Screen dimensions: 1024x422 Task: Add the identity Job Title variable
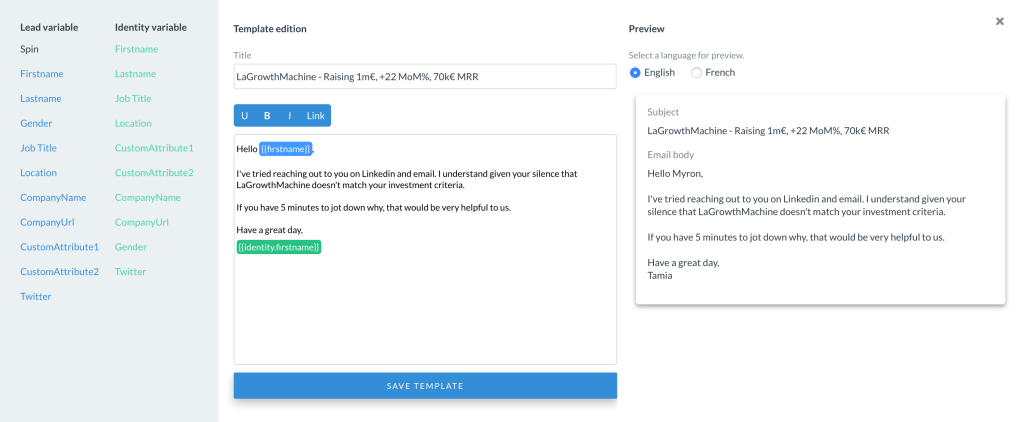pos(133,99)
